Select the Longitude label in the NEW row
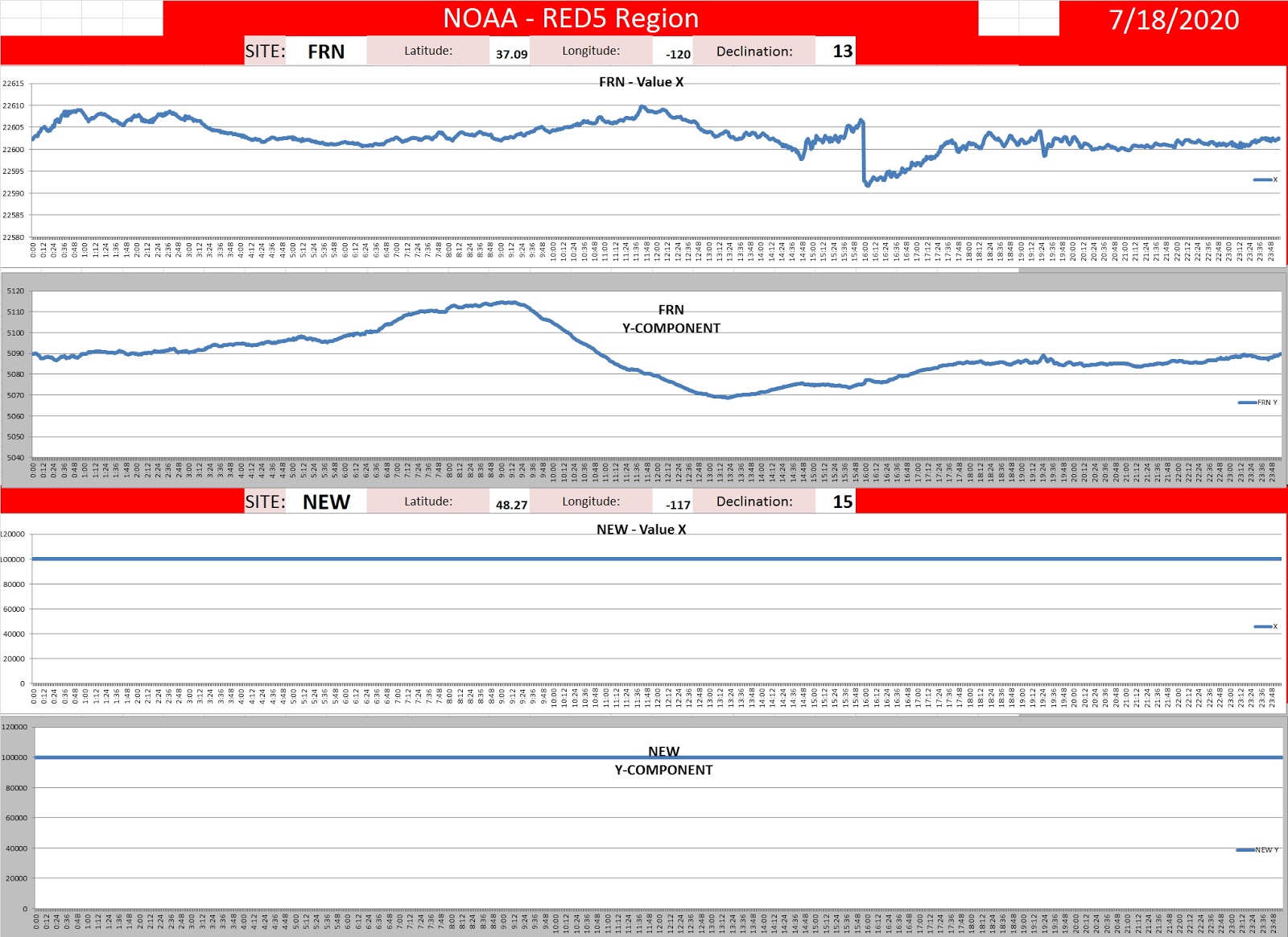1288x937 pixels. pyautogui.click(x=591, y=502)
